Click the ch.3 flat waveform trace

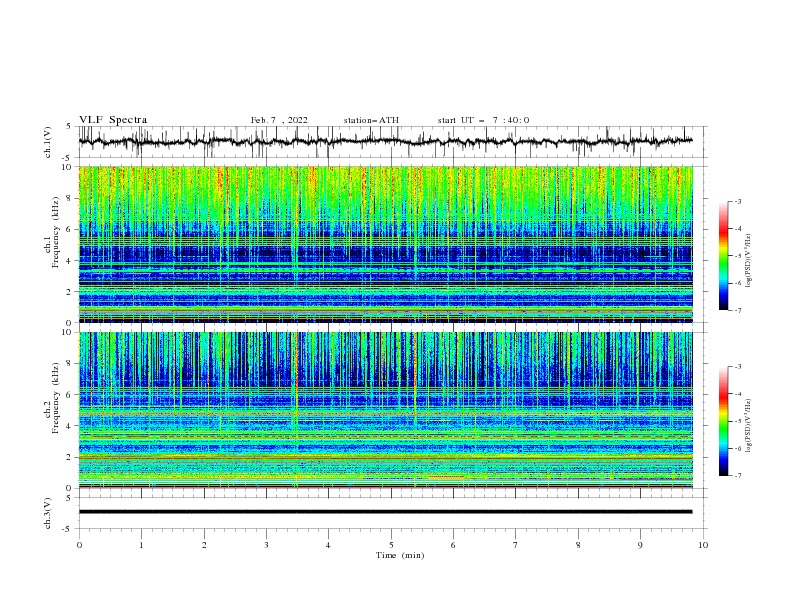(x=385, y=512)
